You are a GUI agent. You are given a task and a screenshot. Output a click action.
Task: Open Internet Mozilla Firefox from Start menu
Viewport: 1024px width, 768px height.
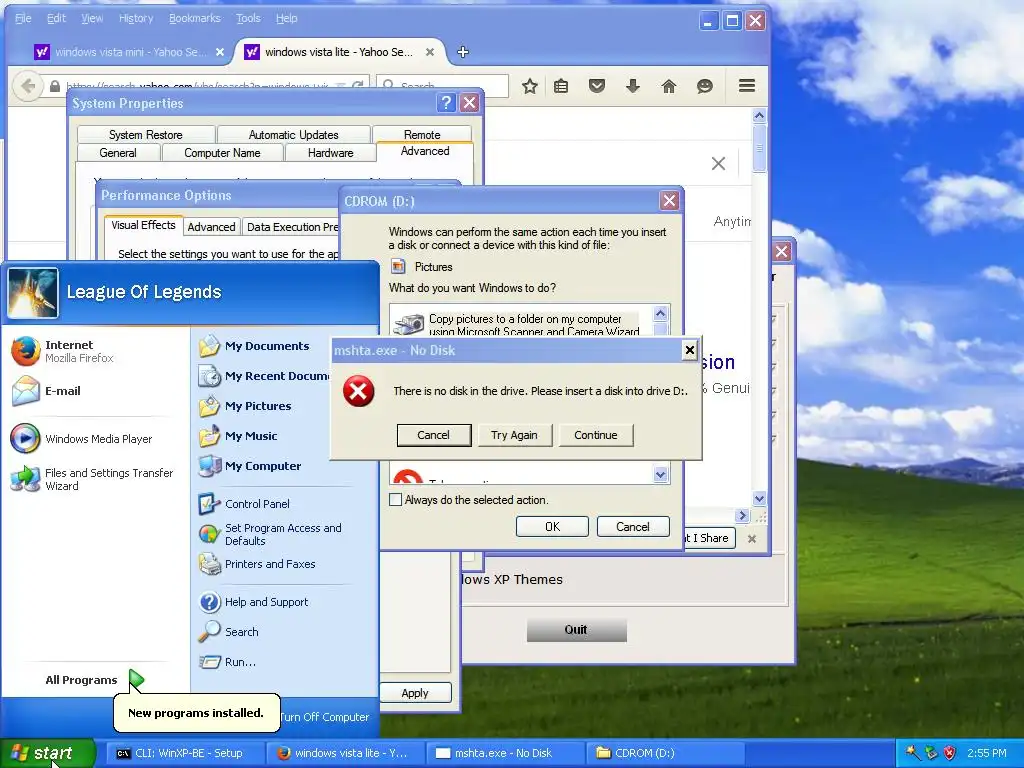pyautogui.click(x=63, y=351)
